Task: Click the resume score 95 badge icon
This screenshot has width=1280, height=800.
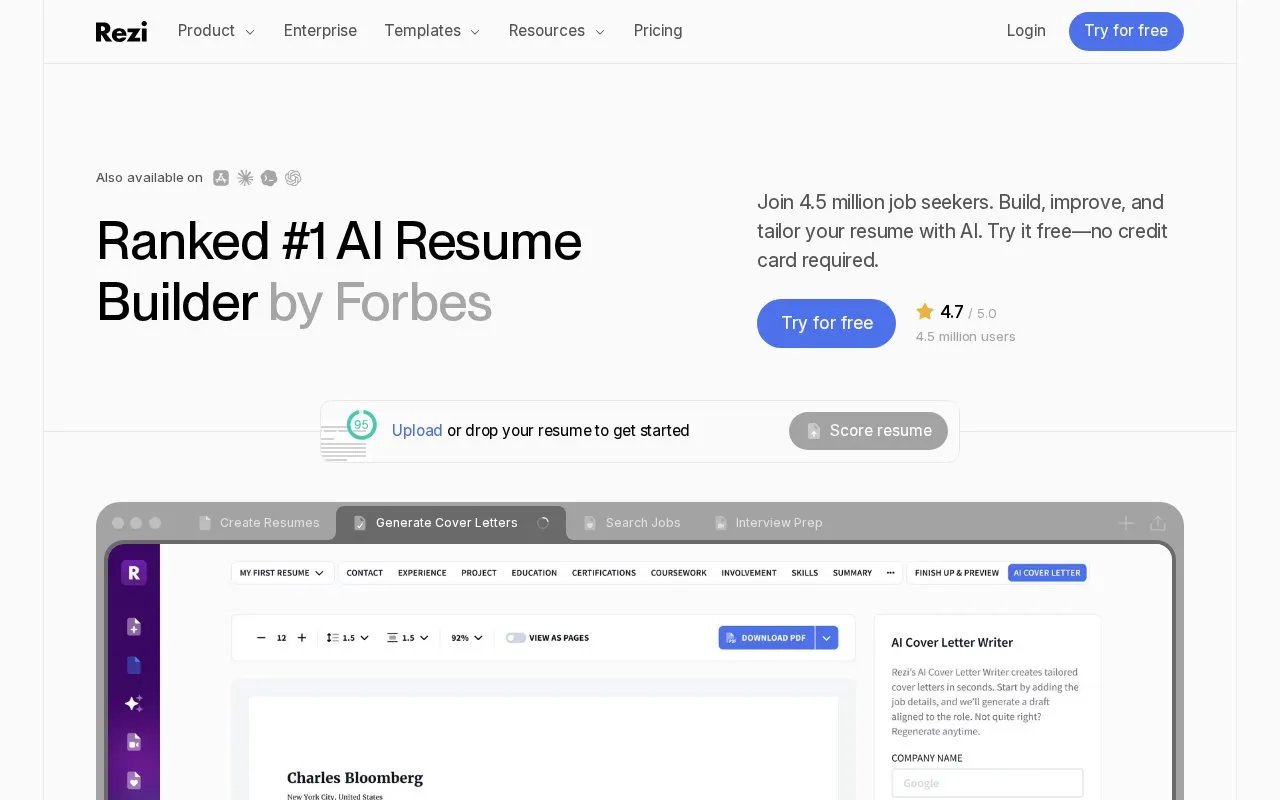Action: coord(361,425)
